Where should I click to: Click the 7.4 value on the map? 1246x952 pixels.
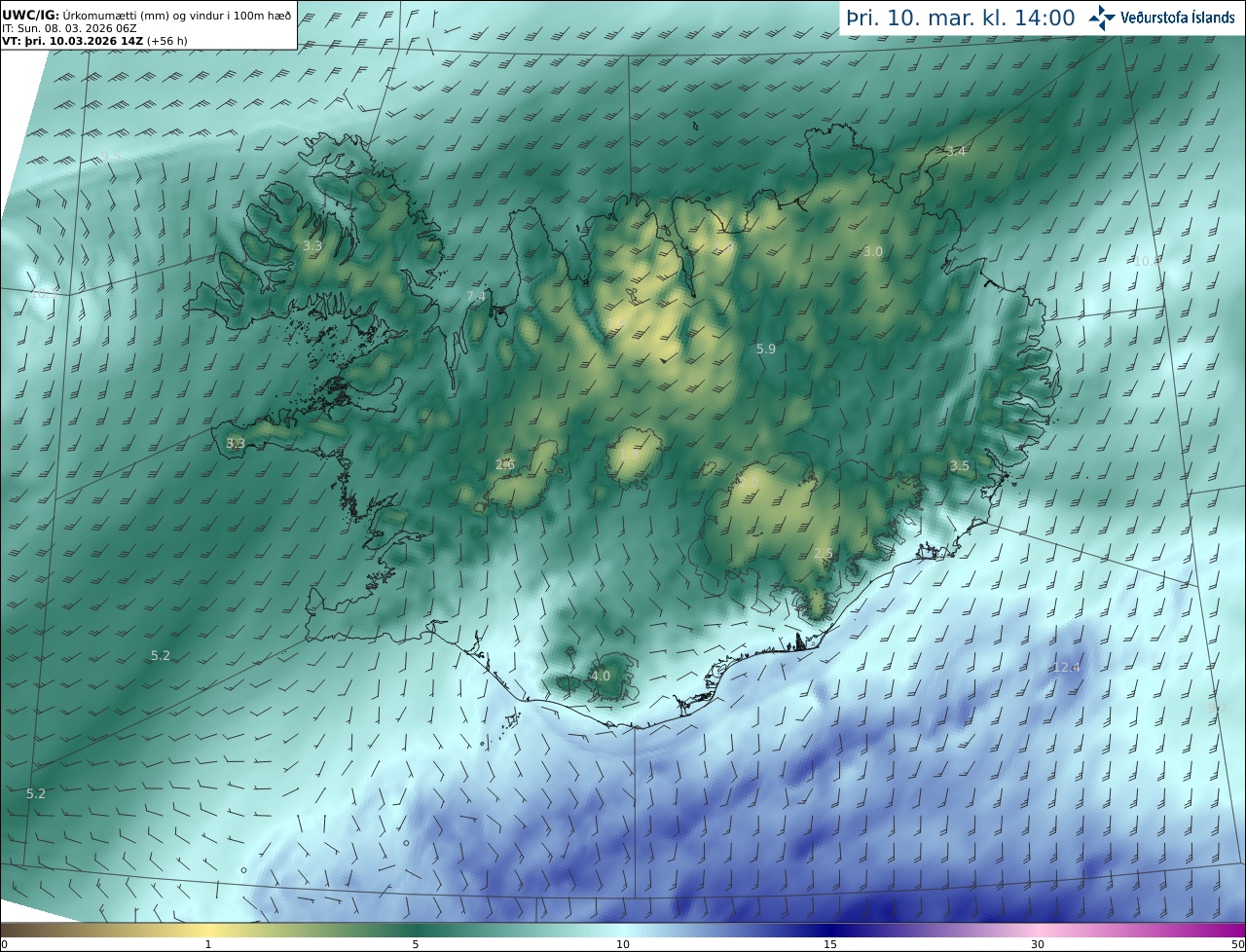476,296
